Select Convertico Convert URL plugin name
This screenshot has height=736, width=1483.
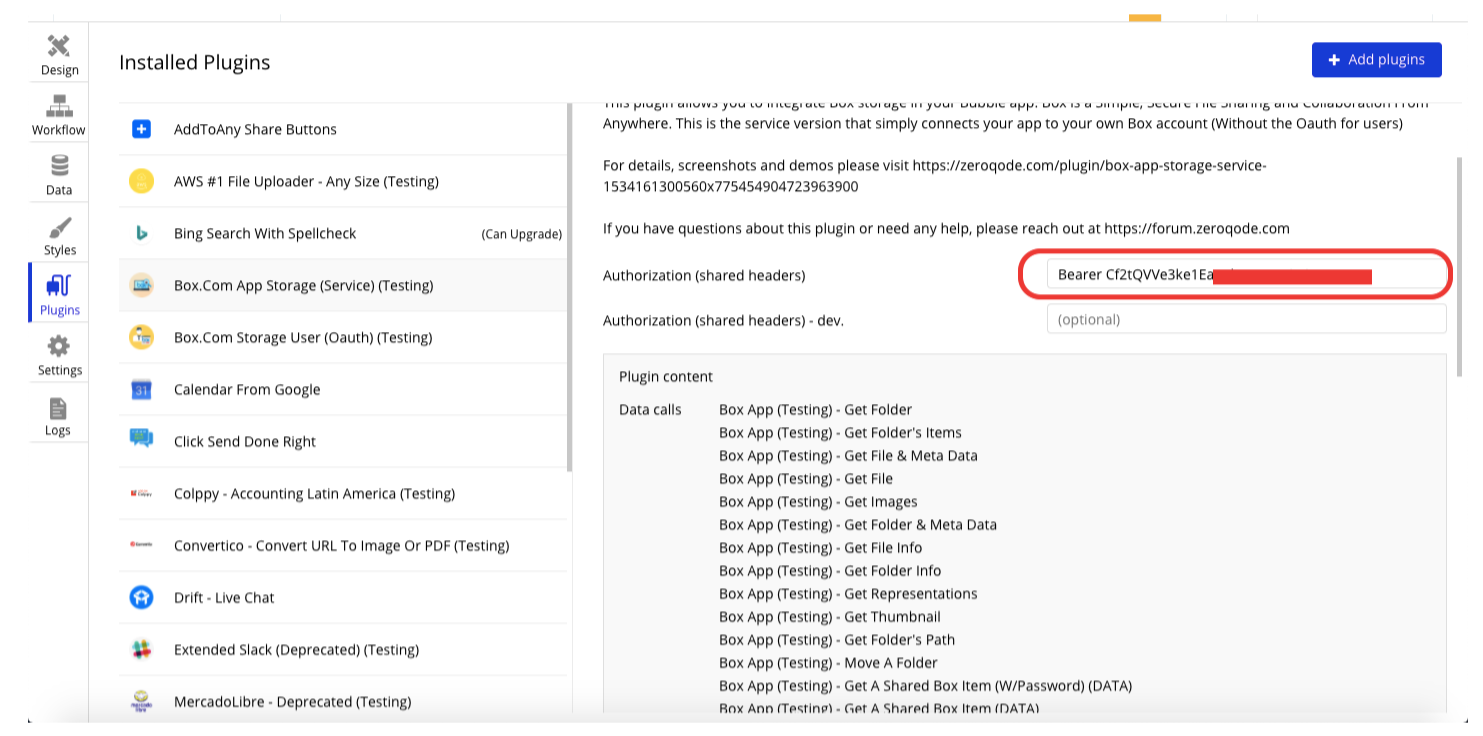tap(342, 545)
